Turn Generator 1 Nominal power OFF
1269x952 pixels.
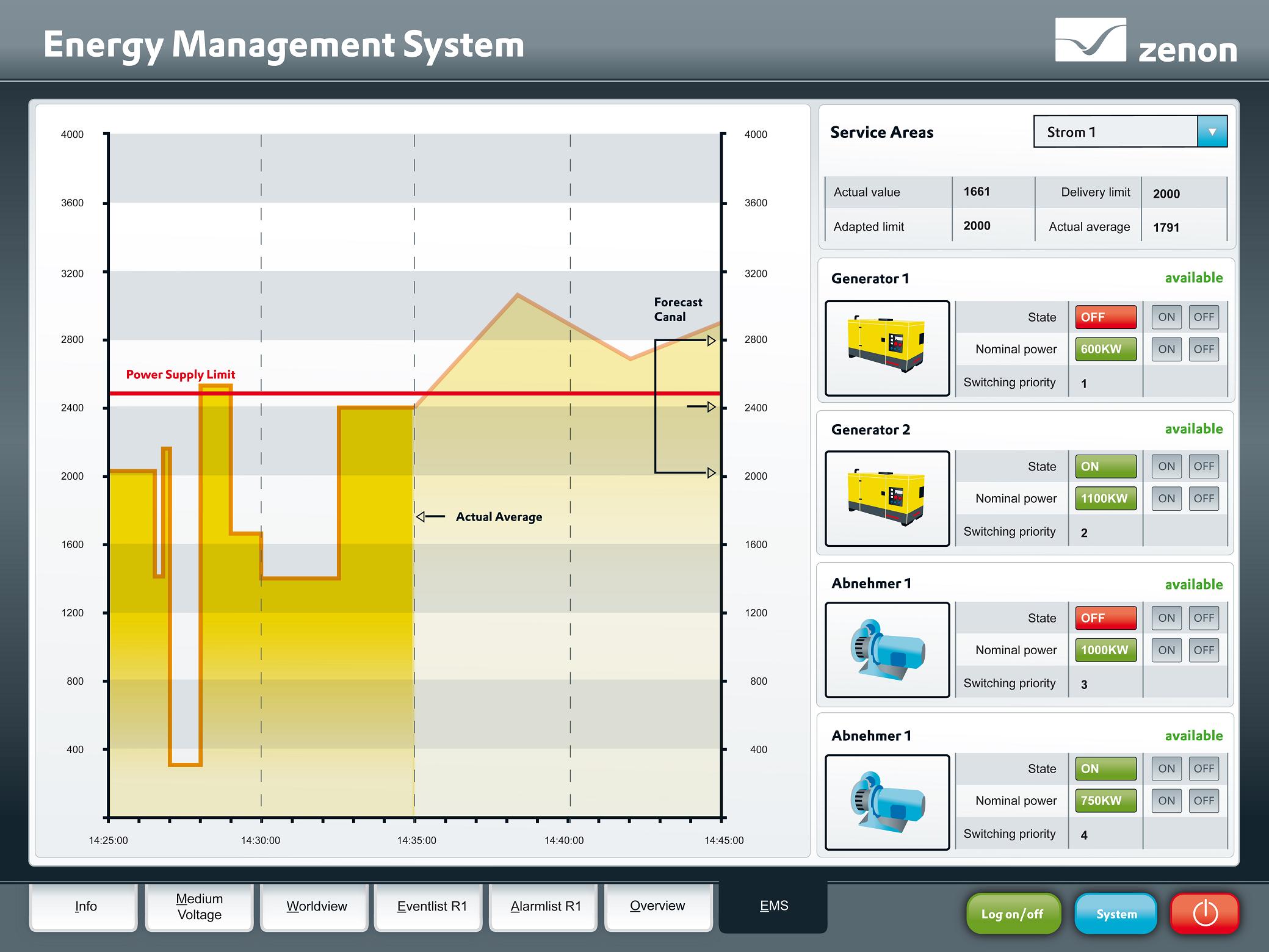pyautogui.click(x=1203, y=349)
